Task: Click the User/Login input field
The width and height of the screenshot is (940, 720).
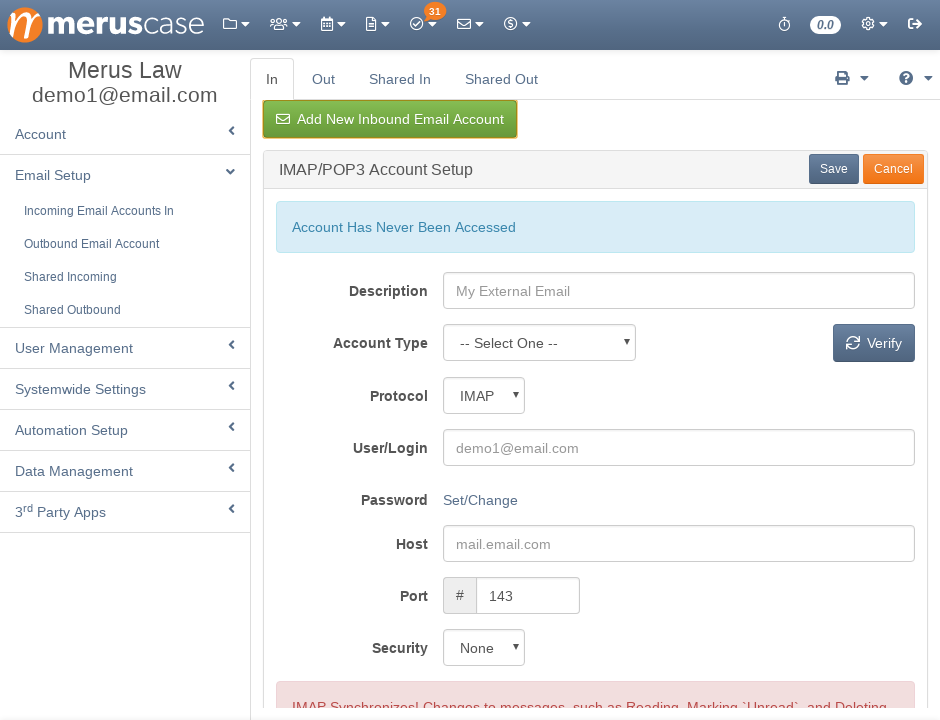Action: tap(679, 448)
